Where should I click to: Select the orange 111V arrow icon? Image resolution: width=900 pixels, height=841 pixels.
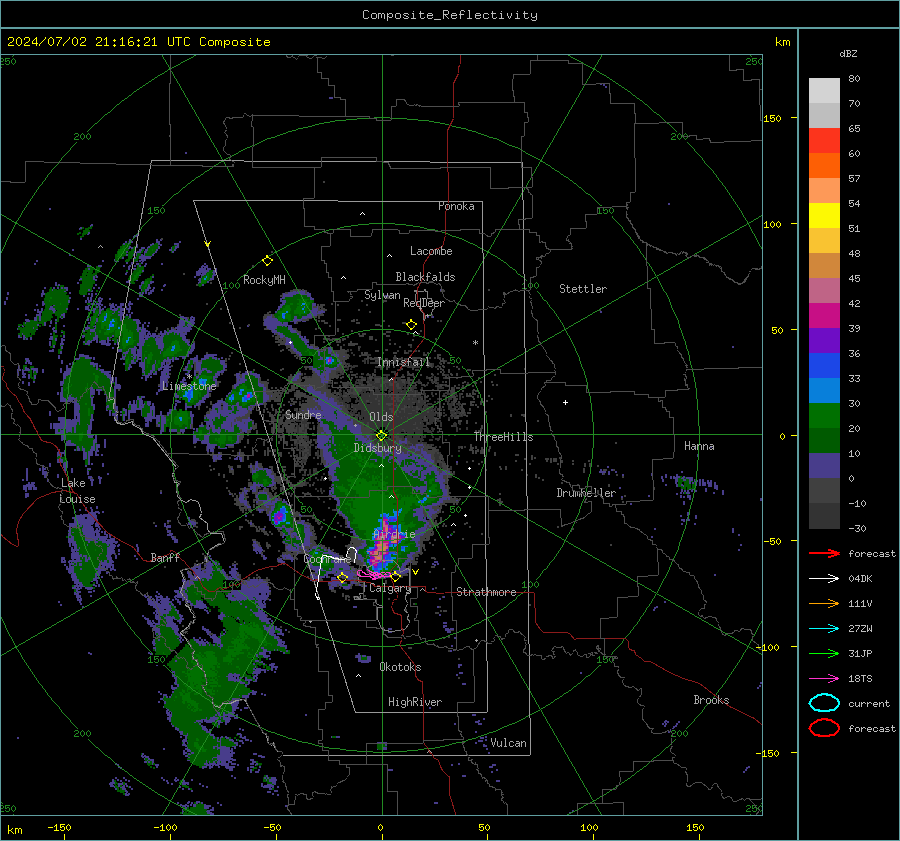824,603
